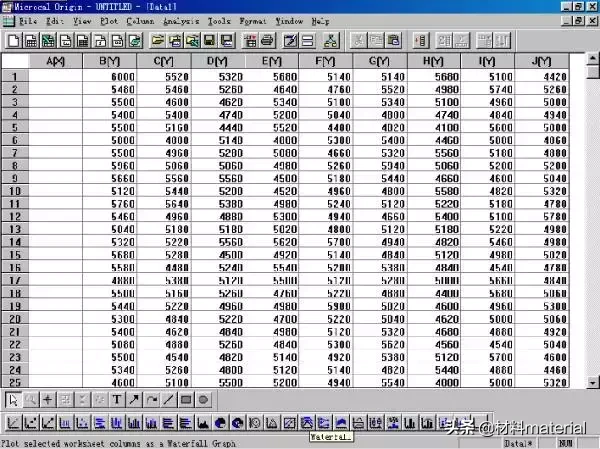This screenshot has width=600, height=449.
Task: Select column J(Y) by its header
Action: [541, 61]
